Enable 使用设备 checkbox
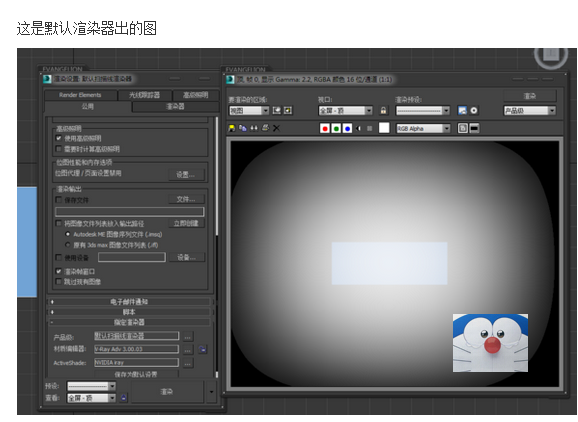Screen dimensions: 578x422 tap(58, 257)
